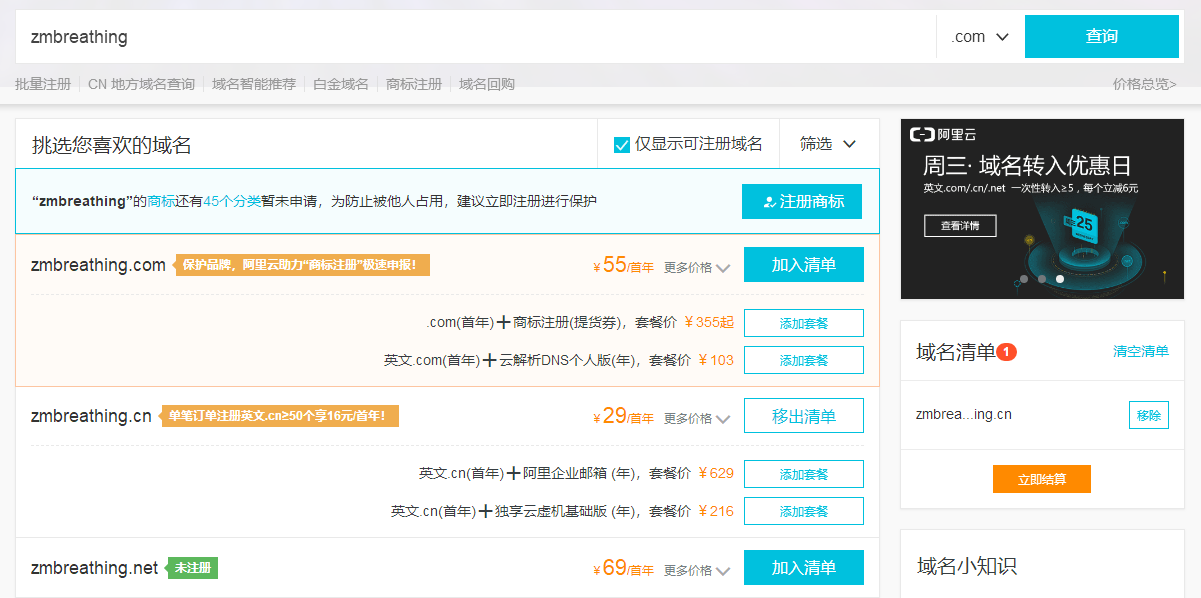
Task: Click zmbreathing.cn domain name text
Action: pyautogui.click(x=91, y=416)
